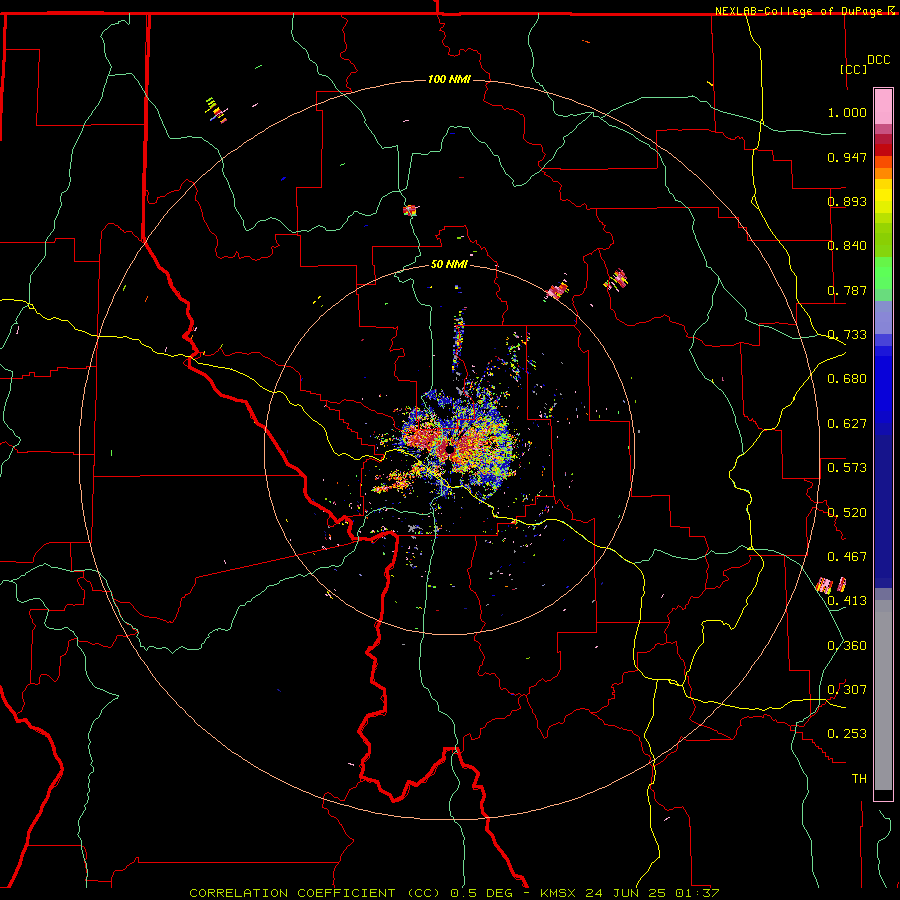
Task: Select the 0.893 scale value
Action: point(847,201)
